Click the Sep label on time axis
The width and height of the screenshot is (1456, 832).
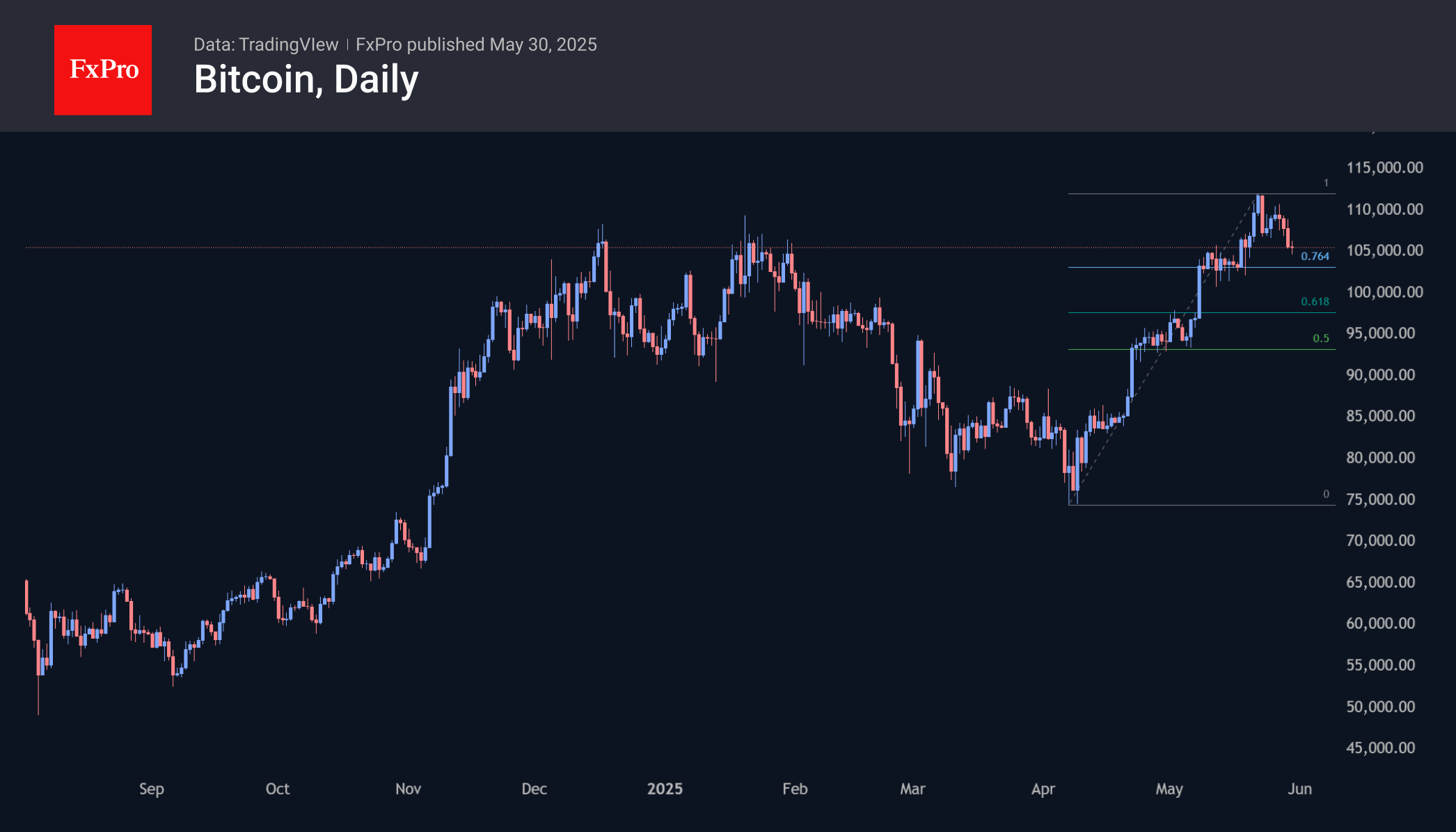(x=151, y=789)
